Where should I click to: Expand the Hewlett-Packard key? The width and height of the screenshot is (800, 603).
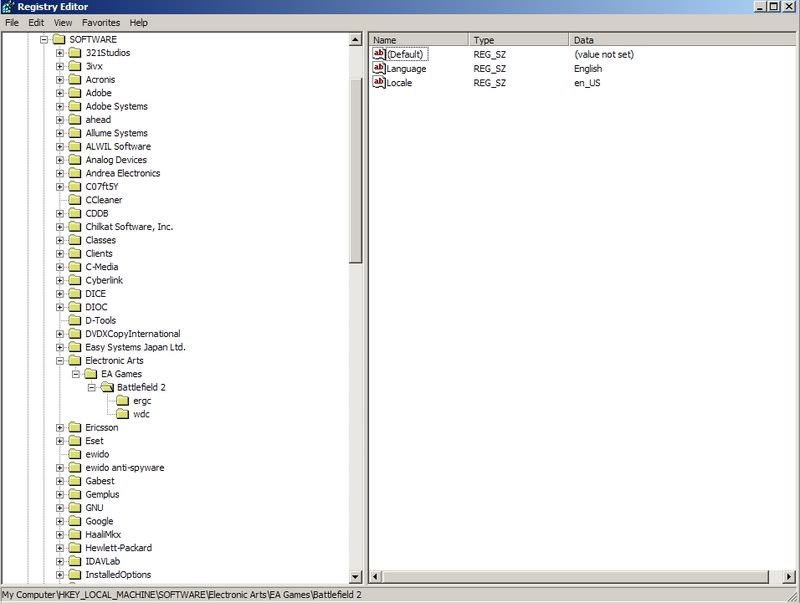(x=60, y=548)
